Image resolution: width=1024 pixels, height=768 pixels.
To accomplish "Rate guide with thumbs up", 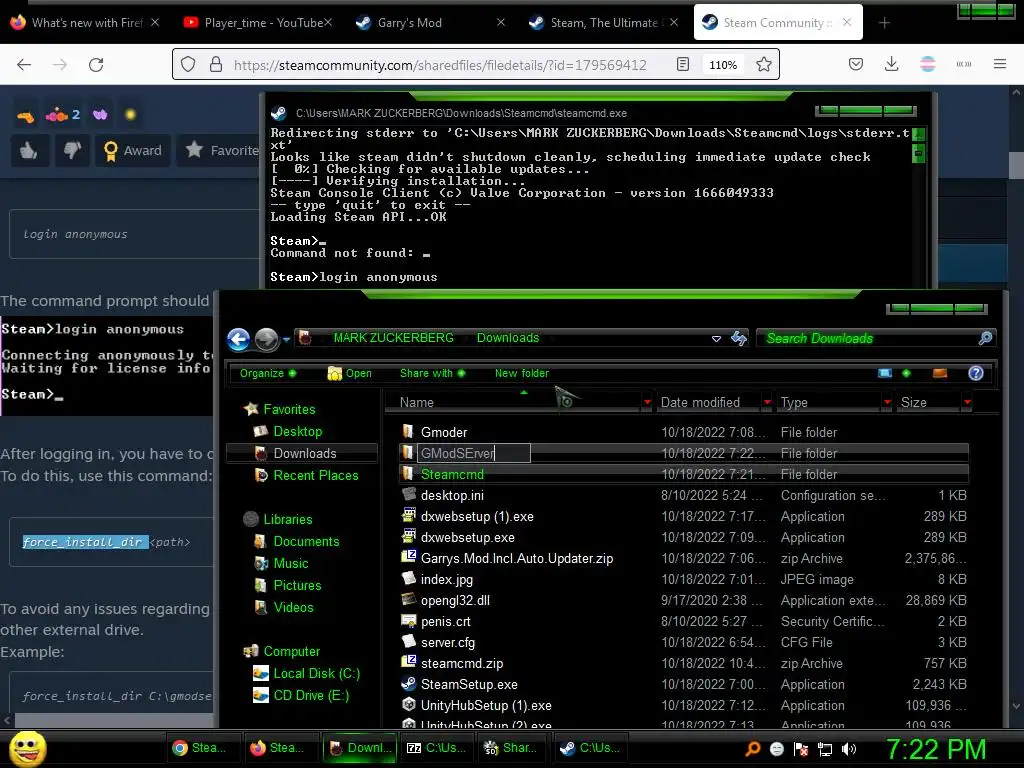I will [29, 150].
